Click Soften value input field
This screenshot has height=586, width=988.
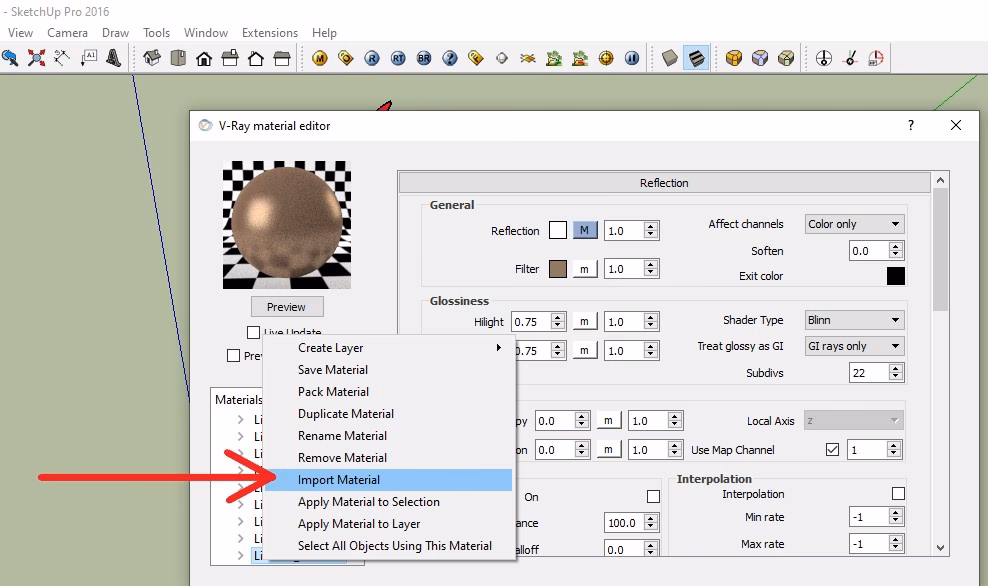[x=869, y=251]
